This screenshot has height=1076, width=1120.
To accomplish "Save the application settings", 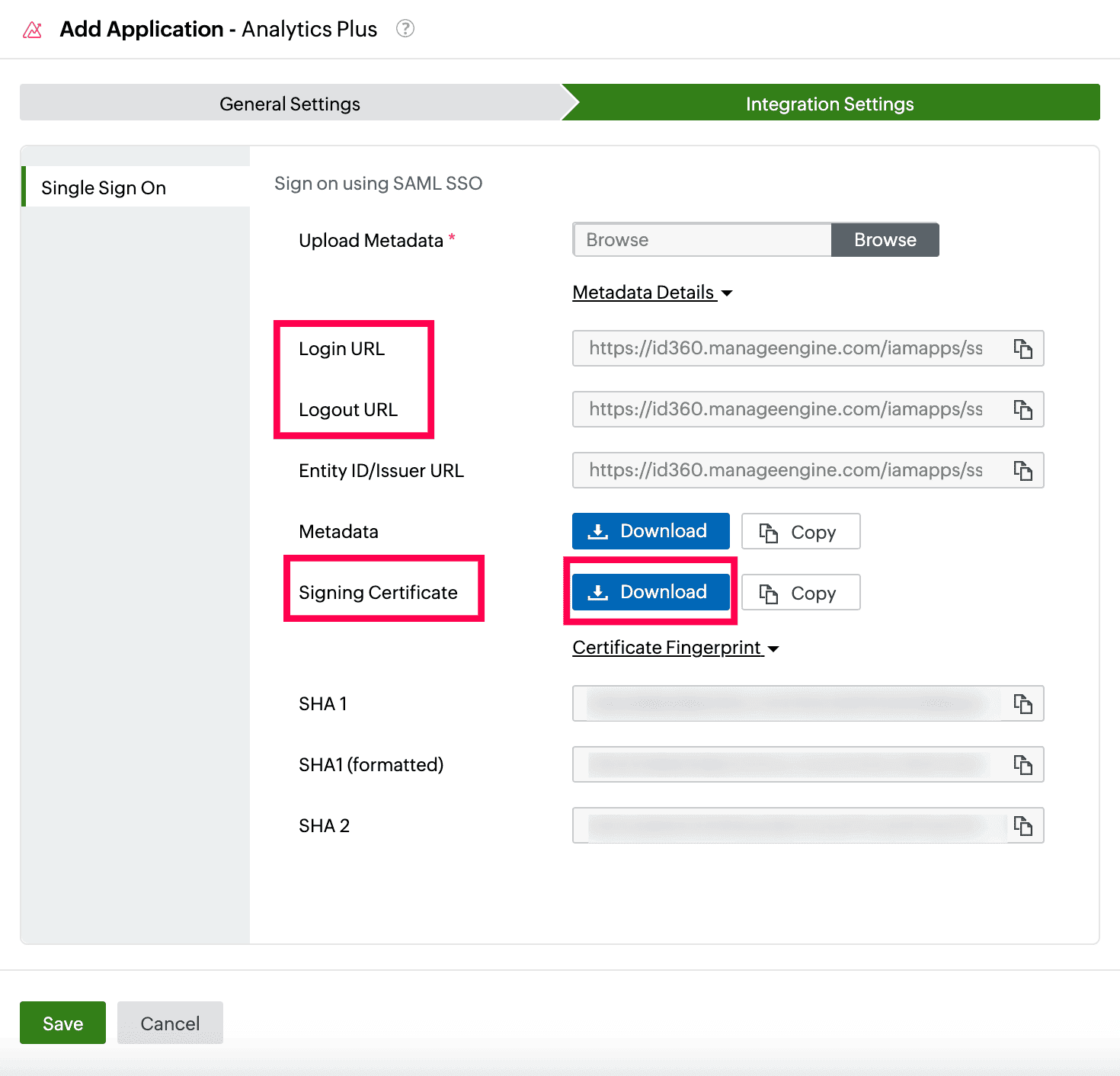I will click(62, 1023).
